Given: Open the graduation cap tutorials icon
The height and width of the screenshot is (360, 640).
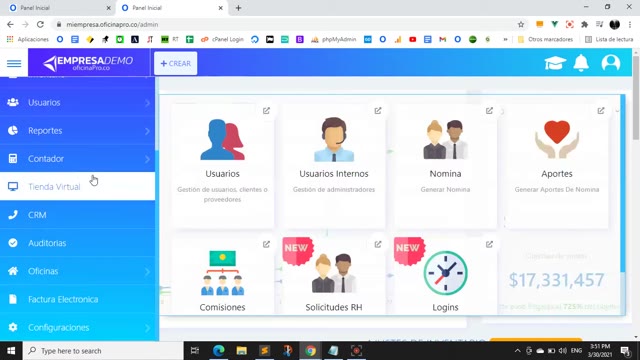Looking at the screenshot, I should (555, 63).
